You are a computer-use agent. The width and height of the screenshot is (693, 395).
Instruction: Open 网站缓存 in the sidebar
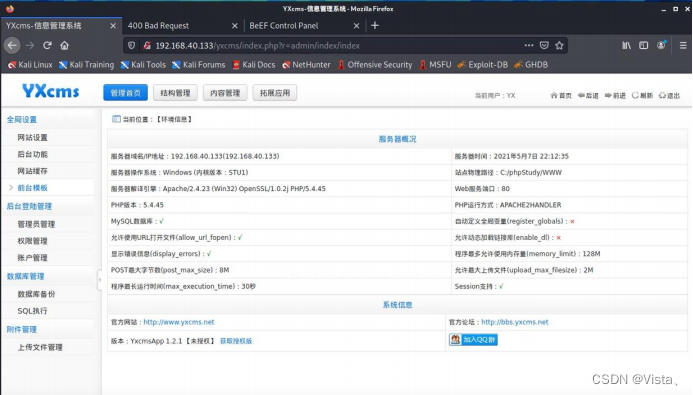(32, 171)
